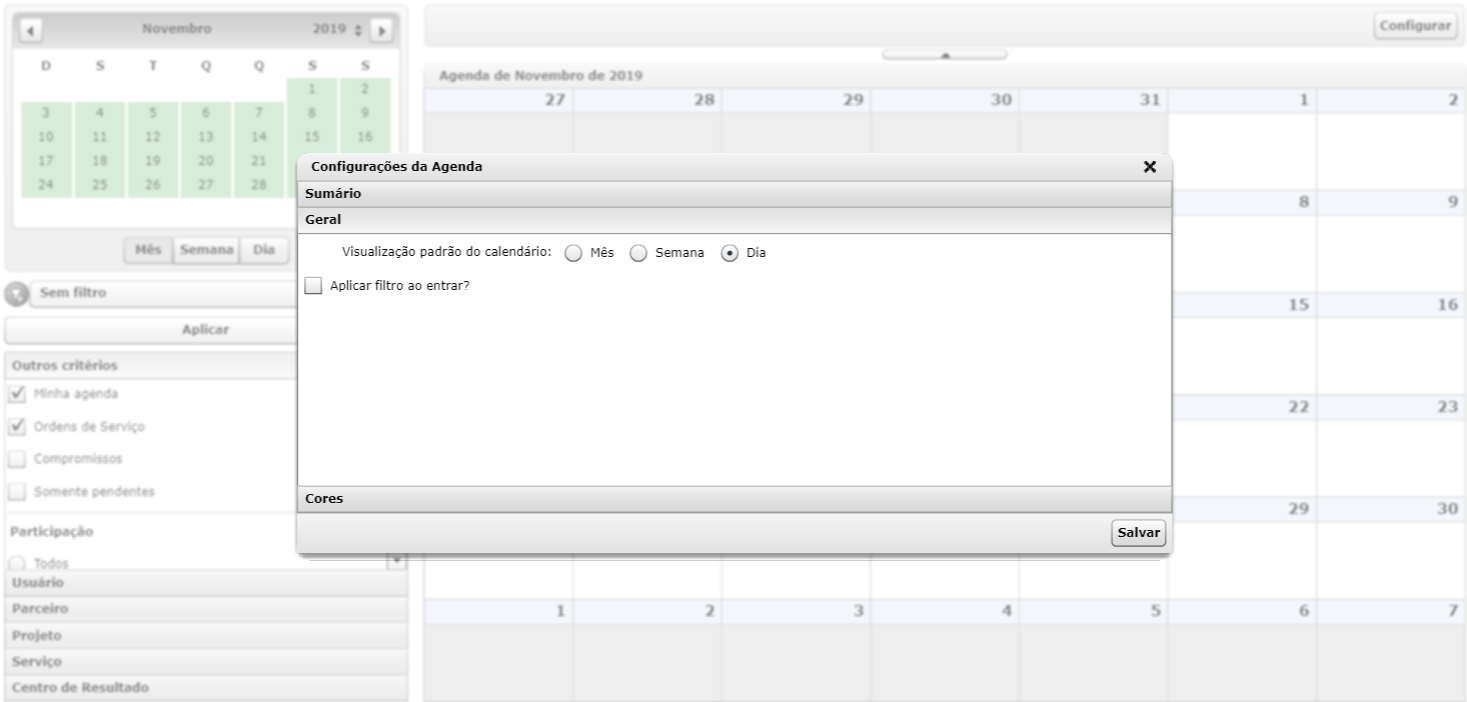The height and width of the screenshot is (702, 1467).
Task: Expand the Projeto filter section
Action: (207, 636)
